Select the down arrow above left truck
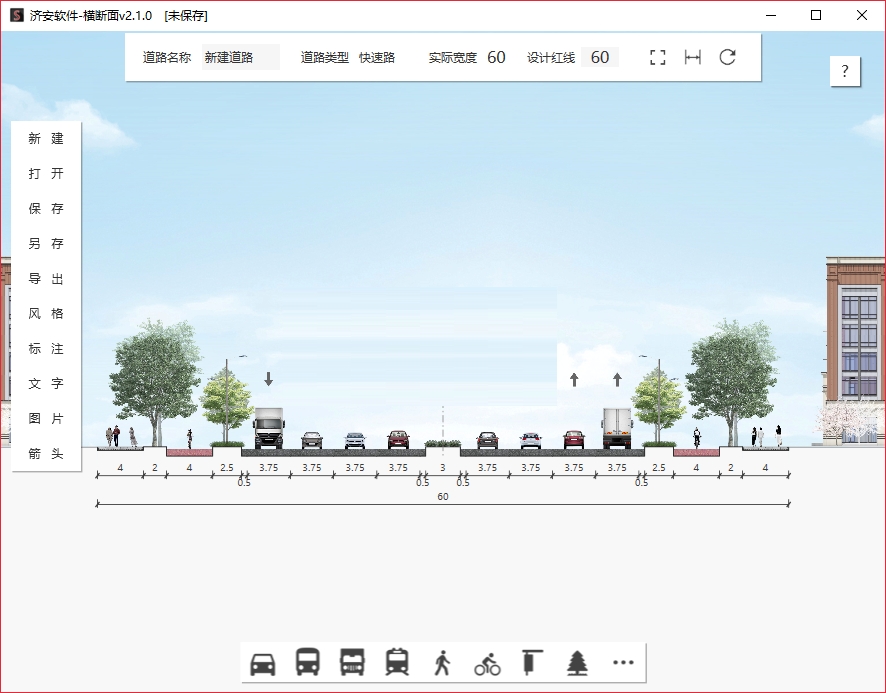Viewport: 886px width, 693px height. pyautogui.click(x=268, y=379)
